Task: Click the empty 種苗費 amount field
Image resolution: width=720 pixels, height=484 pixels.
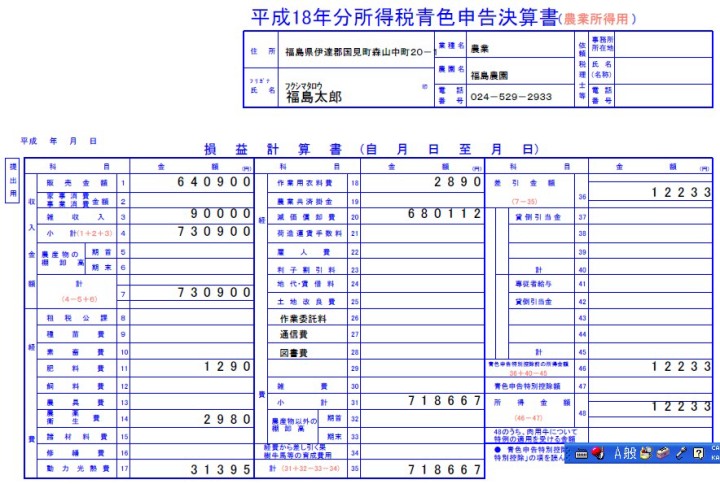Action: click(192, 334)
